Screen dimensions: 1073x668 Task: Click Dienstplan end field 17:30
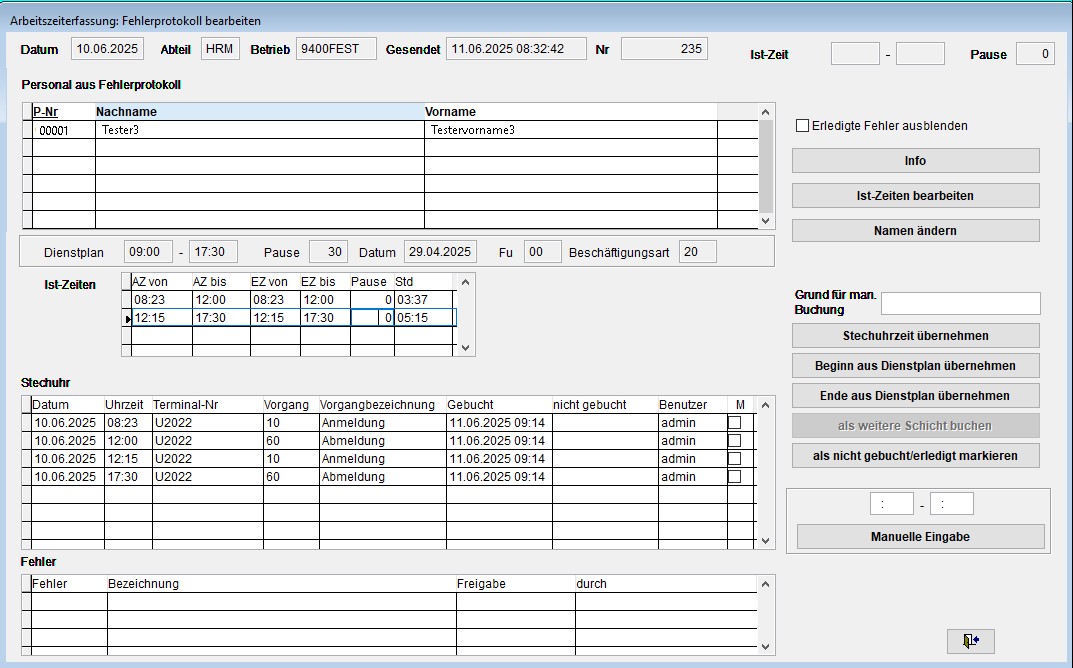coord(213,252)
